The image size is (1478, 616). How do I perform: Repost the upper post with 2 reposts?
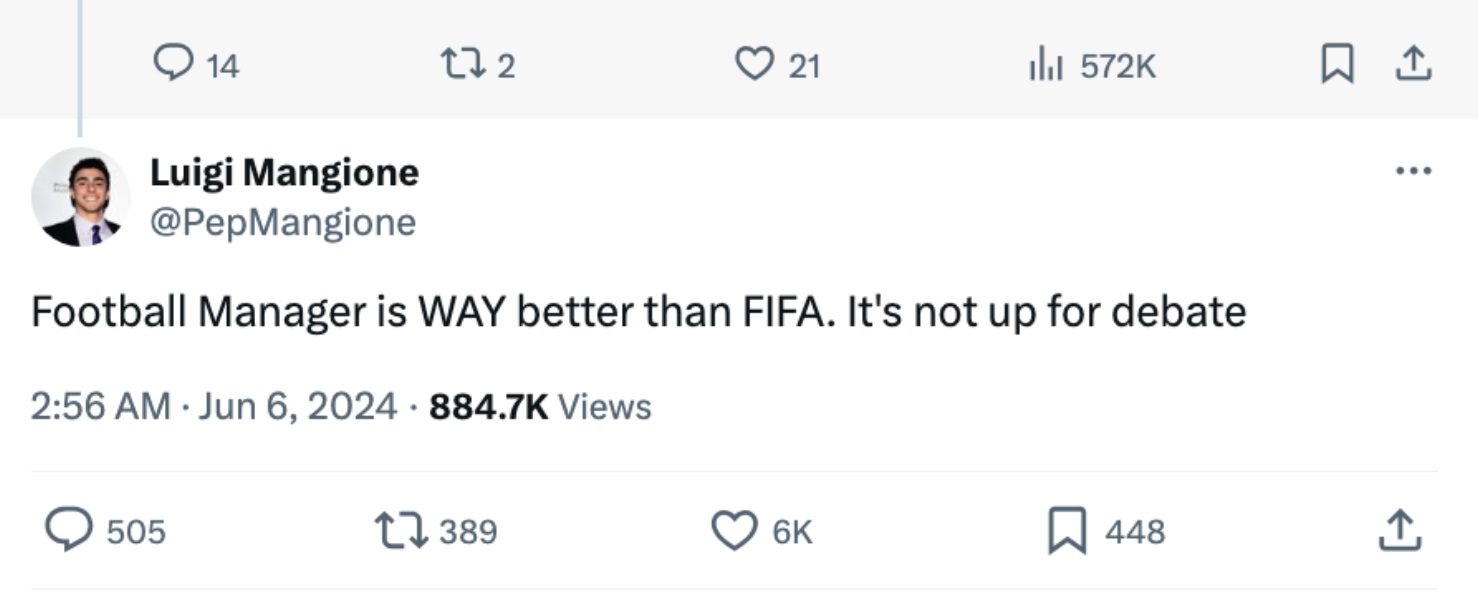(x=464, y=65)
